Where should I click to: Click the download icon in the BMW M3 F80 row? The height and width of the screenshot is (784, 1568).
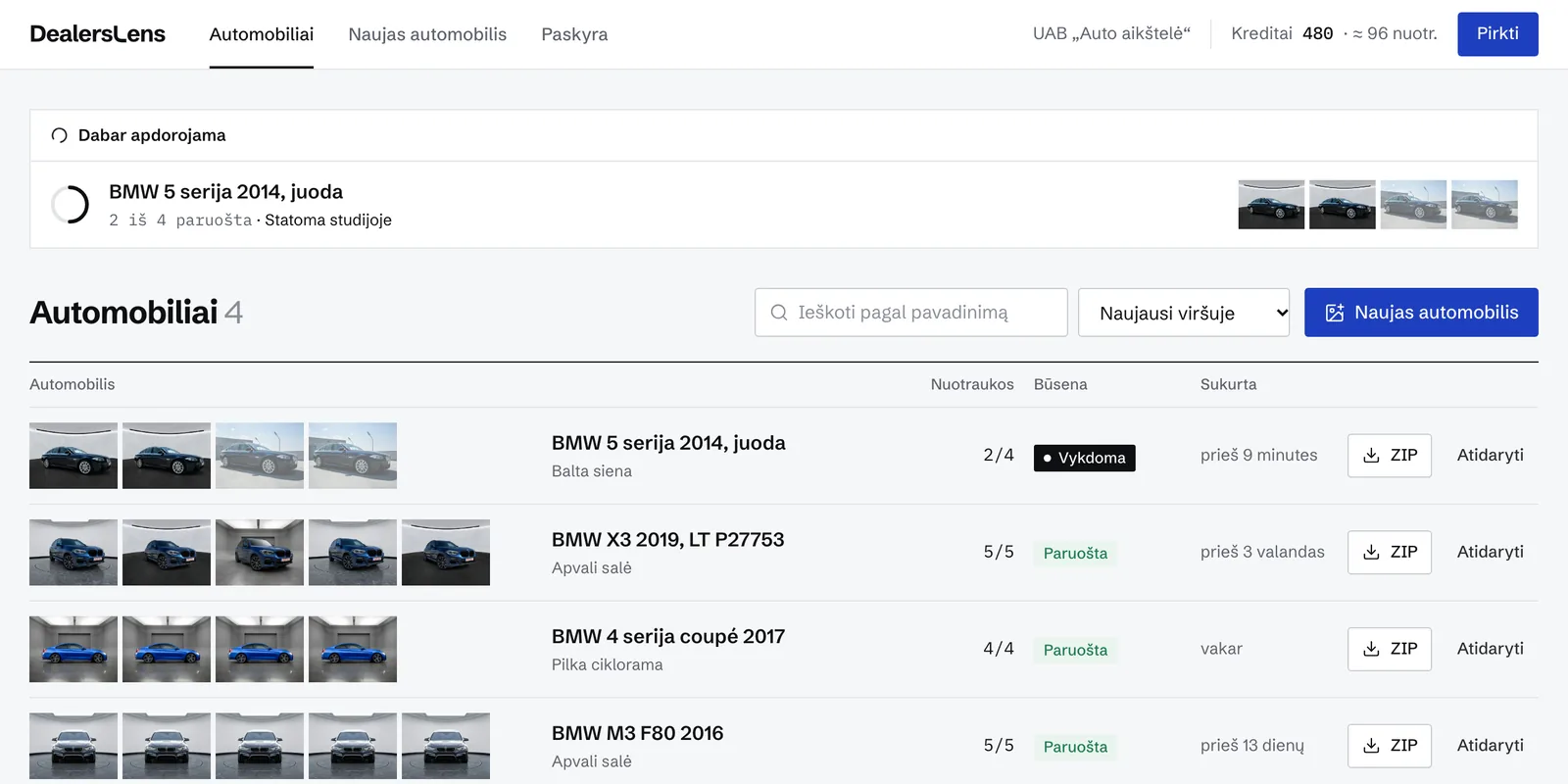(x=1372, y=746)
